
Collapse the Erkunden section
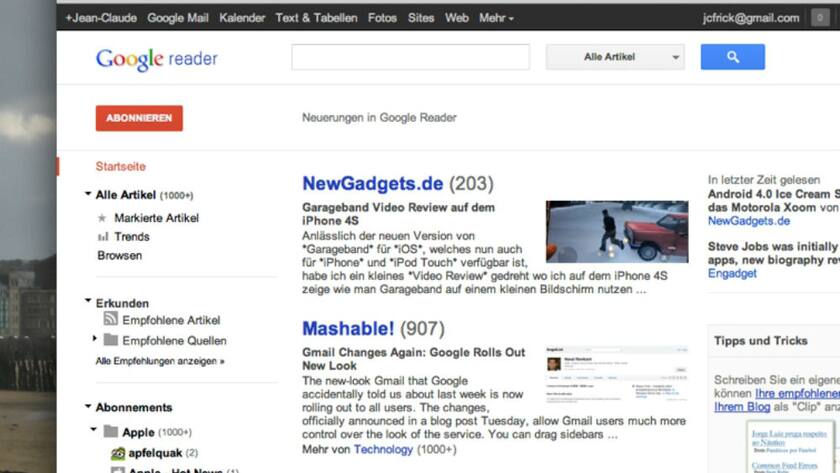pyautogui.click(x=88, y=301)
